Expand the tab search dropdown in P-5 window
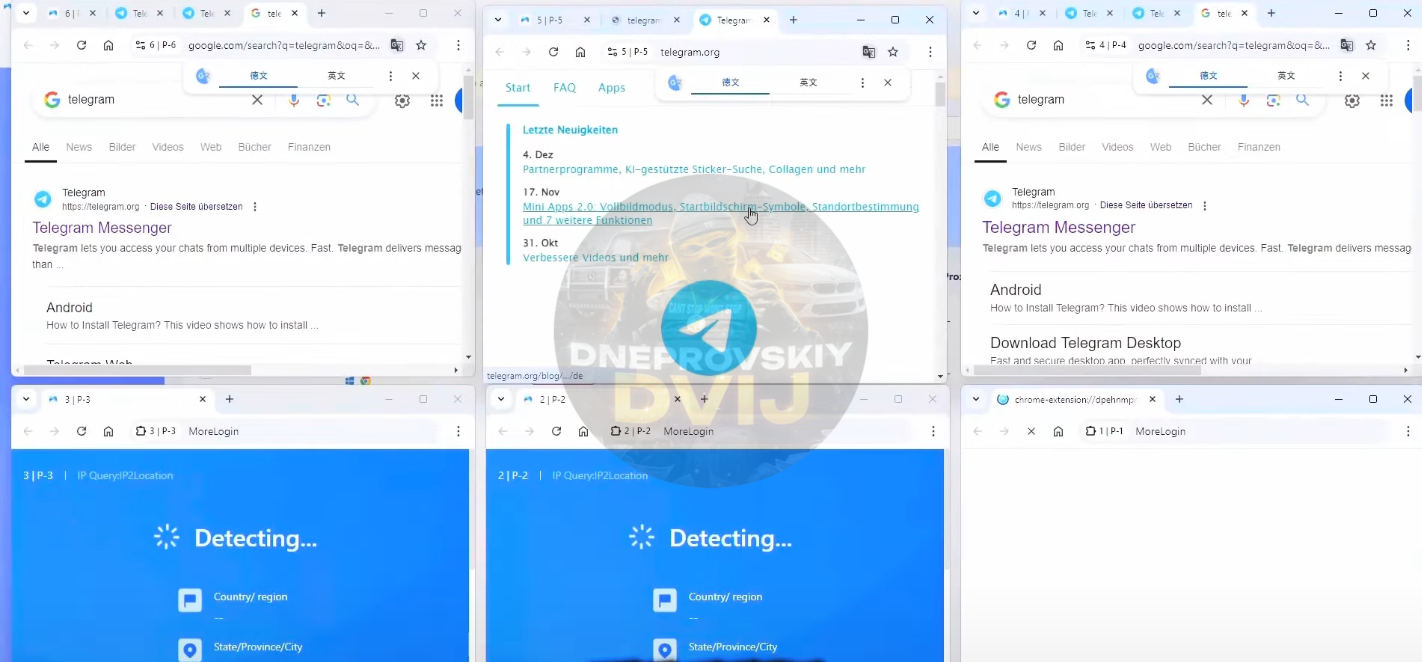 point(498,20)
